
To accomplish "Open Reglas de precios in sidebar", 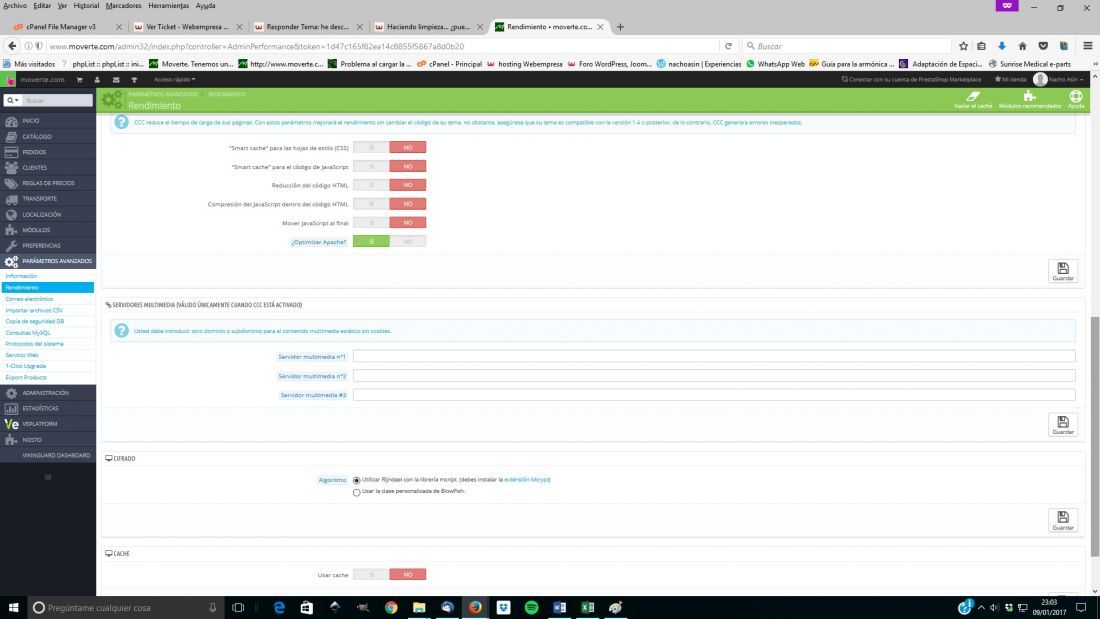I will (48, 183).
